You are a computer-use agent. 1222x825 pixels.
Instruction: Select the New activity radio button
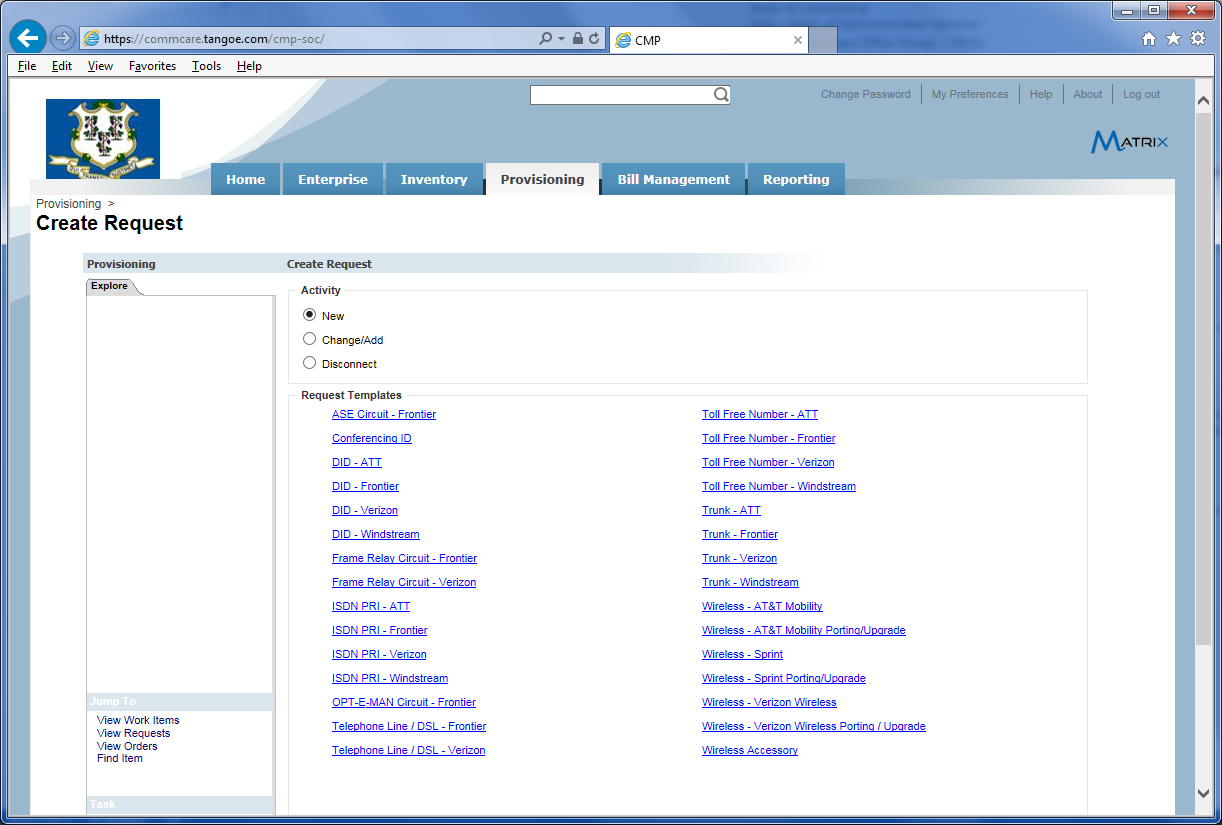(x=309, y=315)
